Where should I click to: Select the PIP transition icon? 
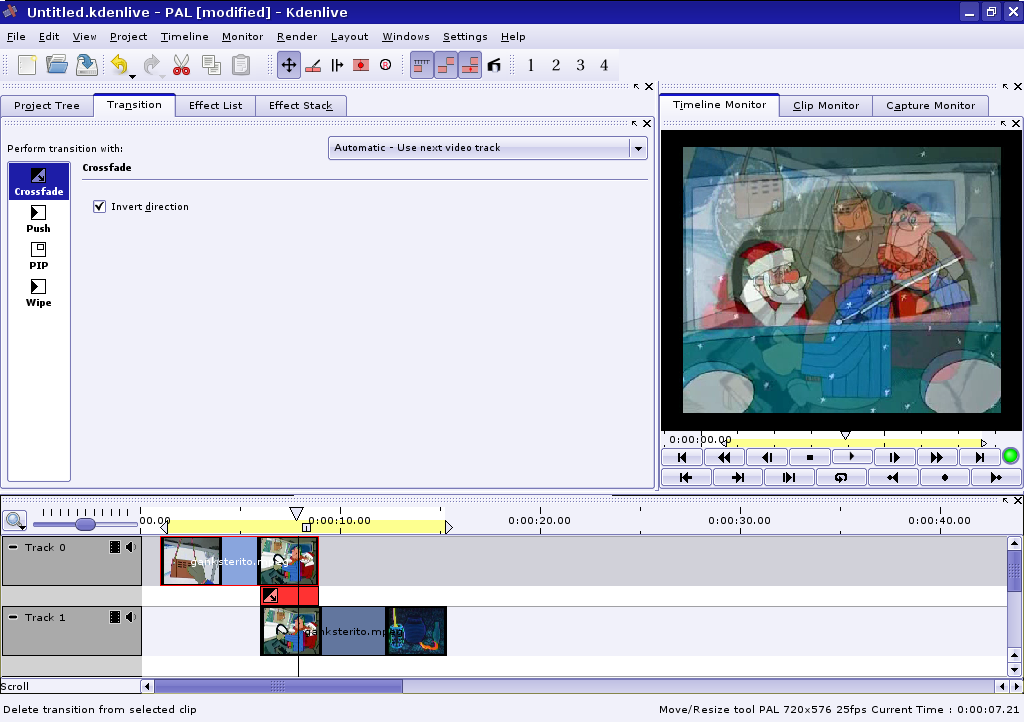pos(38,256)
